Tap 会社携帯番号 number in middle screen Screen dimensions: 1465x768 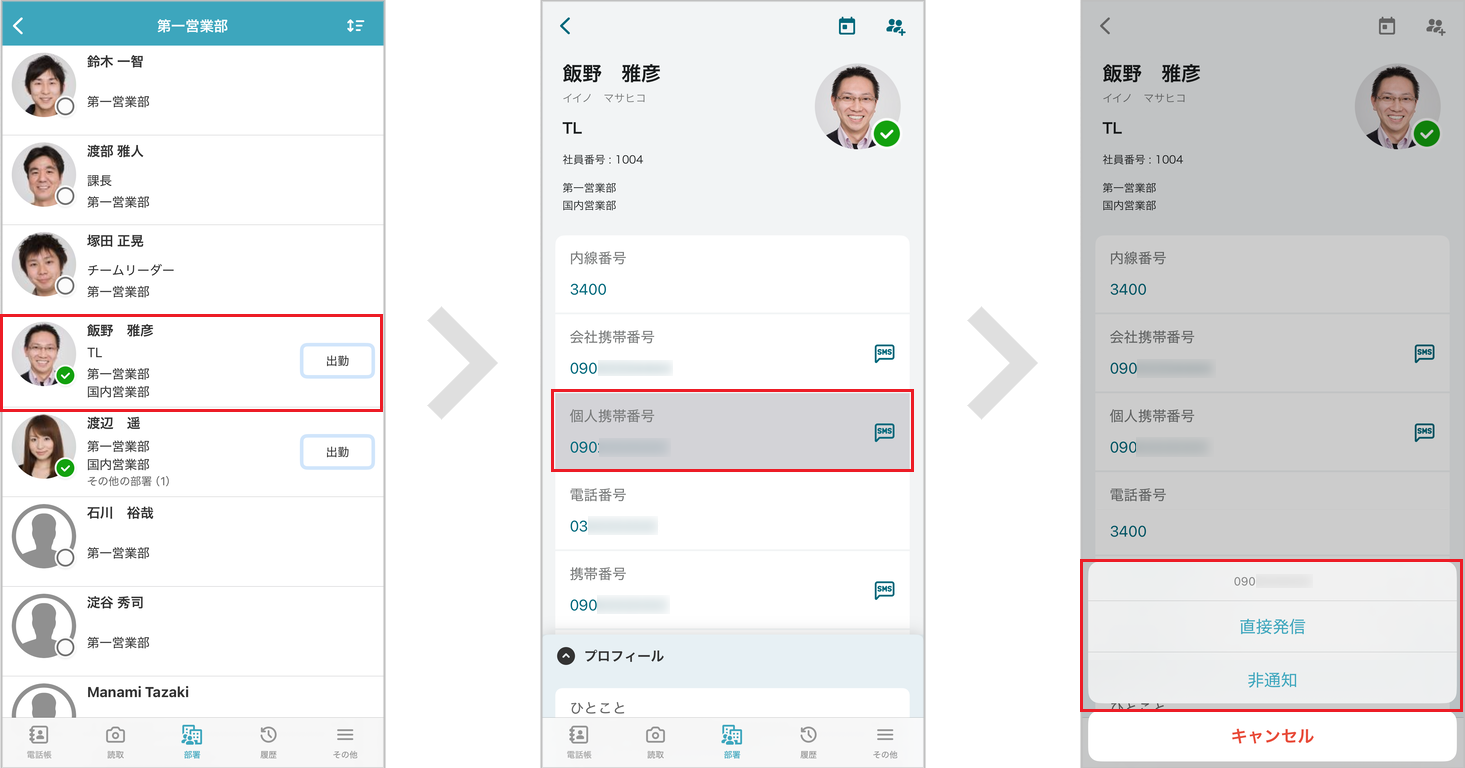pyautogui.click(x=620, y=368)
